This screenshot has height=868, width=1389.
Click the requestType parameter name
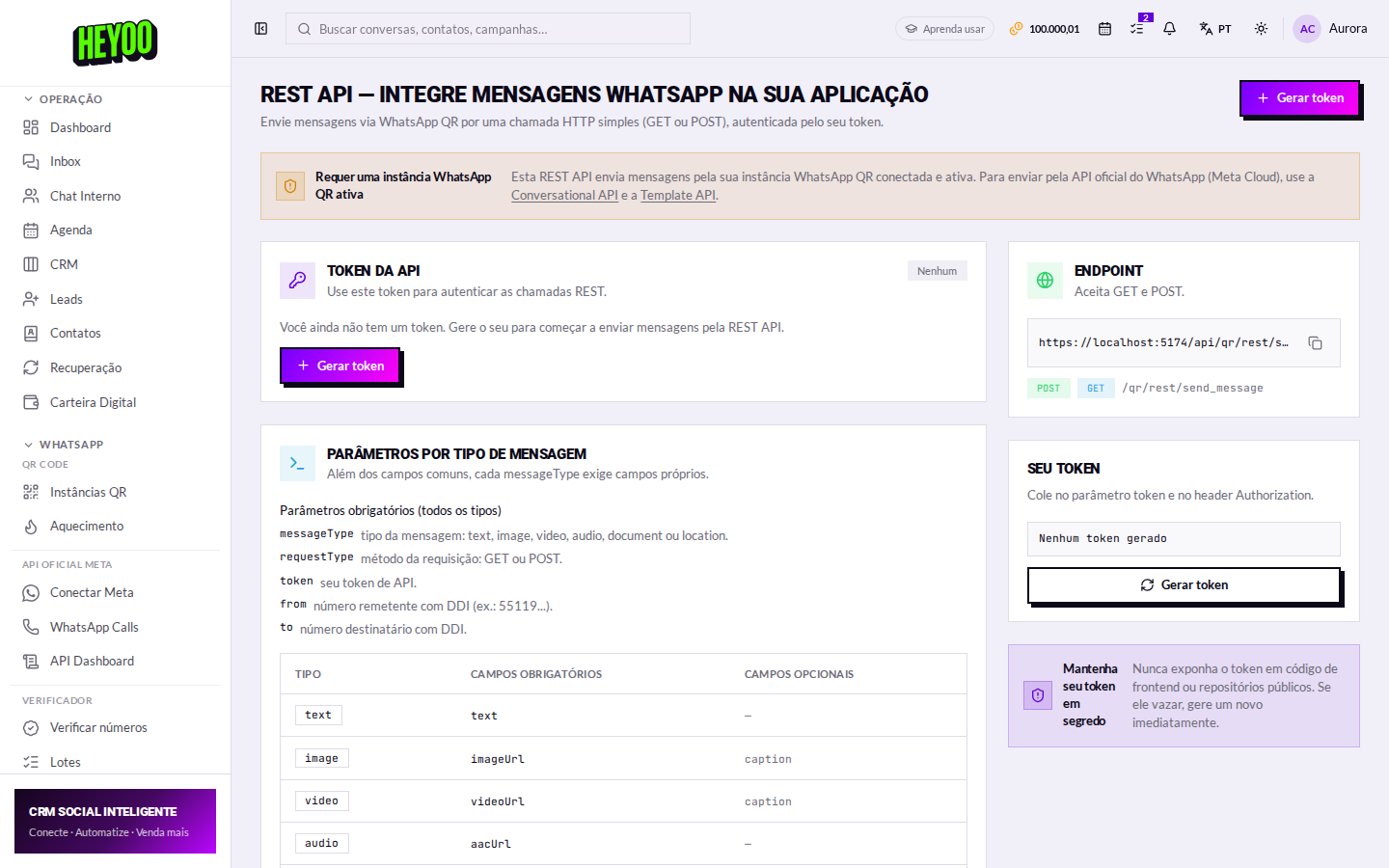click(316, 556)
